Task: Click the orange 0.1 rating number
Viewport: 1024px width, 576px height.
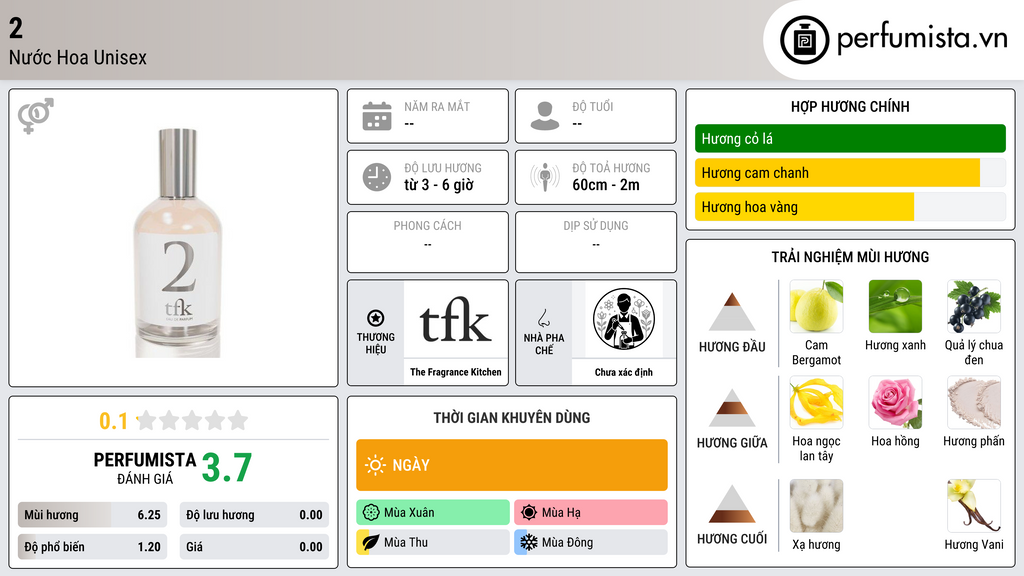Action: pos(113,421)
